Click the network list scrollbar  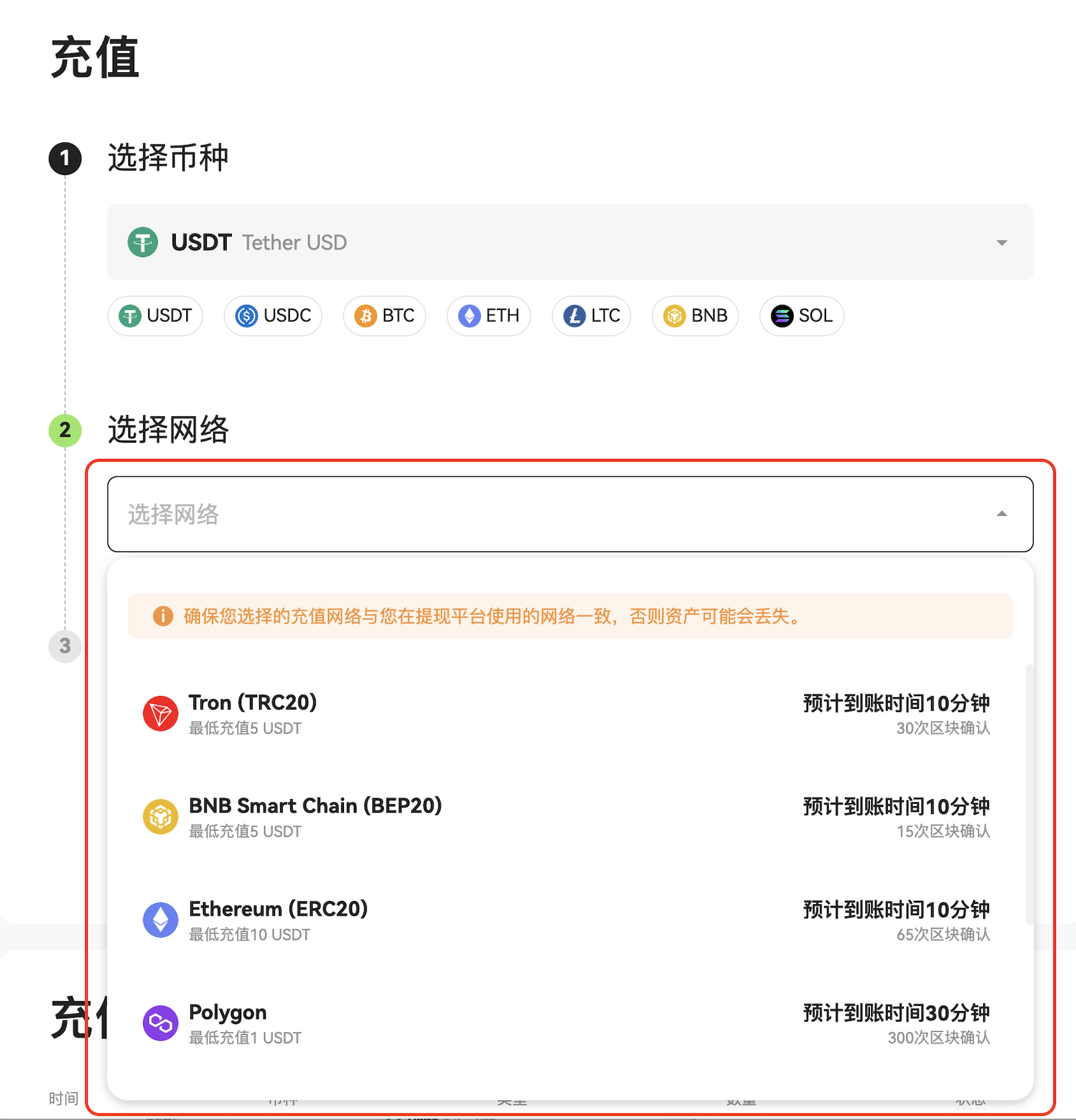click(1030, 793)
